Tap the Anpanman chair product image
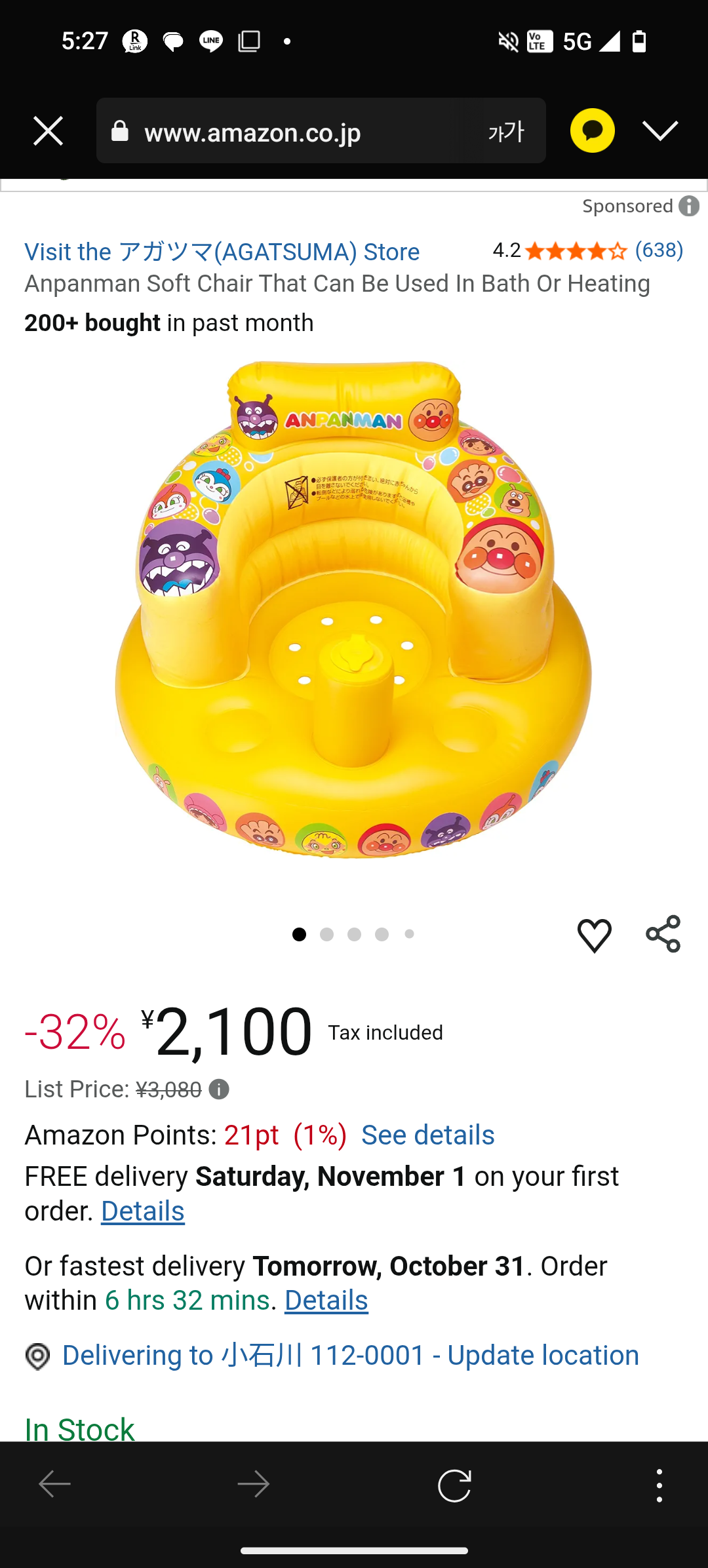708x1568 pixels. [354, 610]
